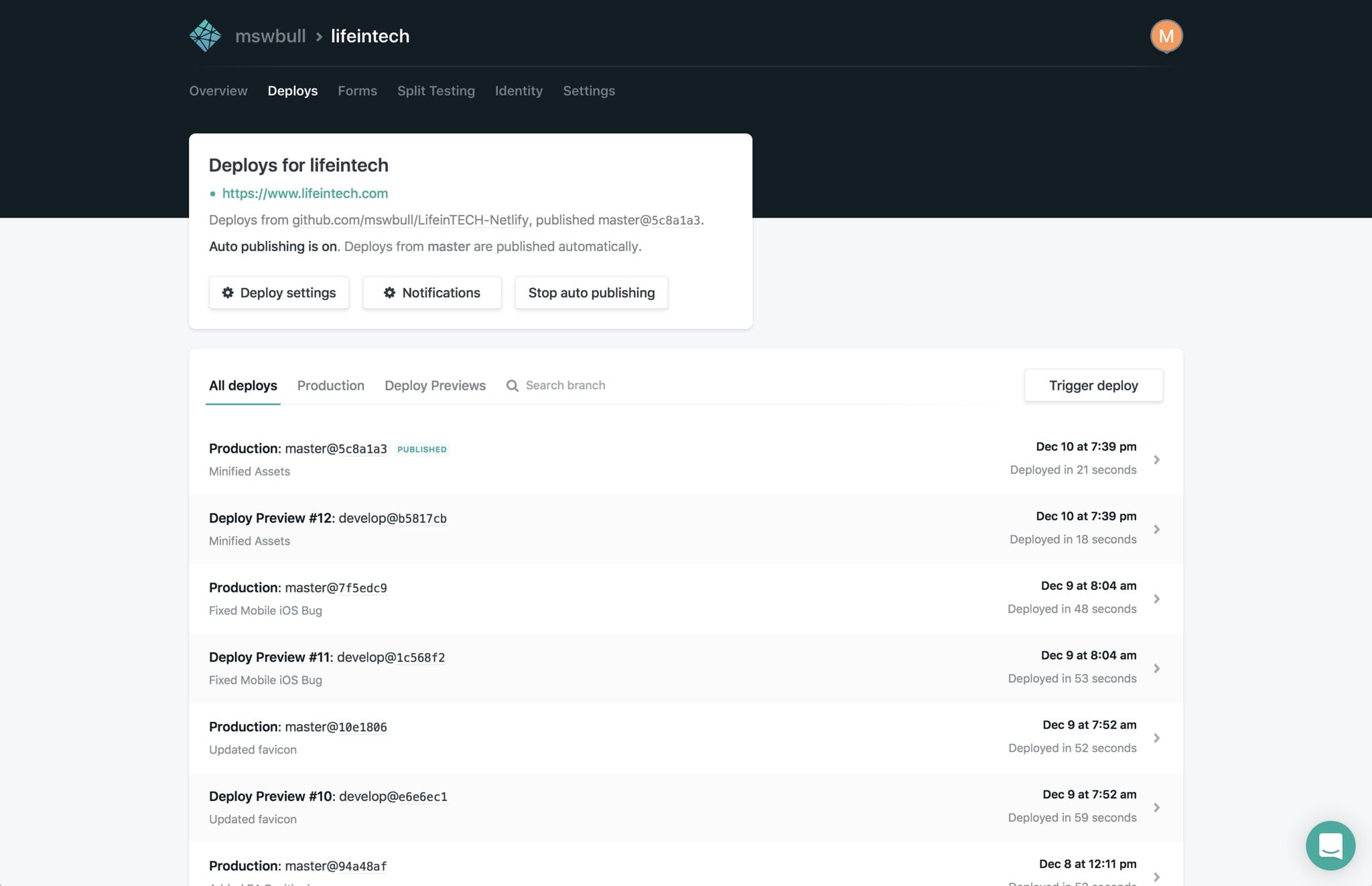Open https://www.lifeintech.com link
1372x886 pixels.
tap(305, 193)
